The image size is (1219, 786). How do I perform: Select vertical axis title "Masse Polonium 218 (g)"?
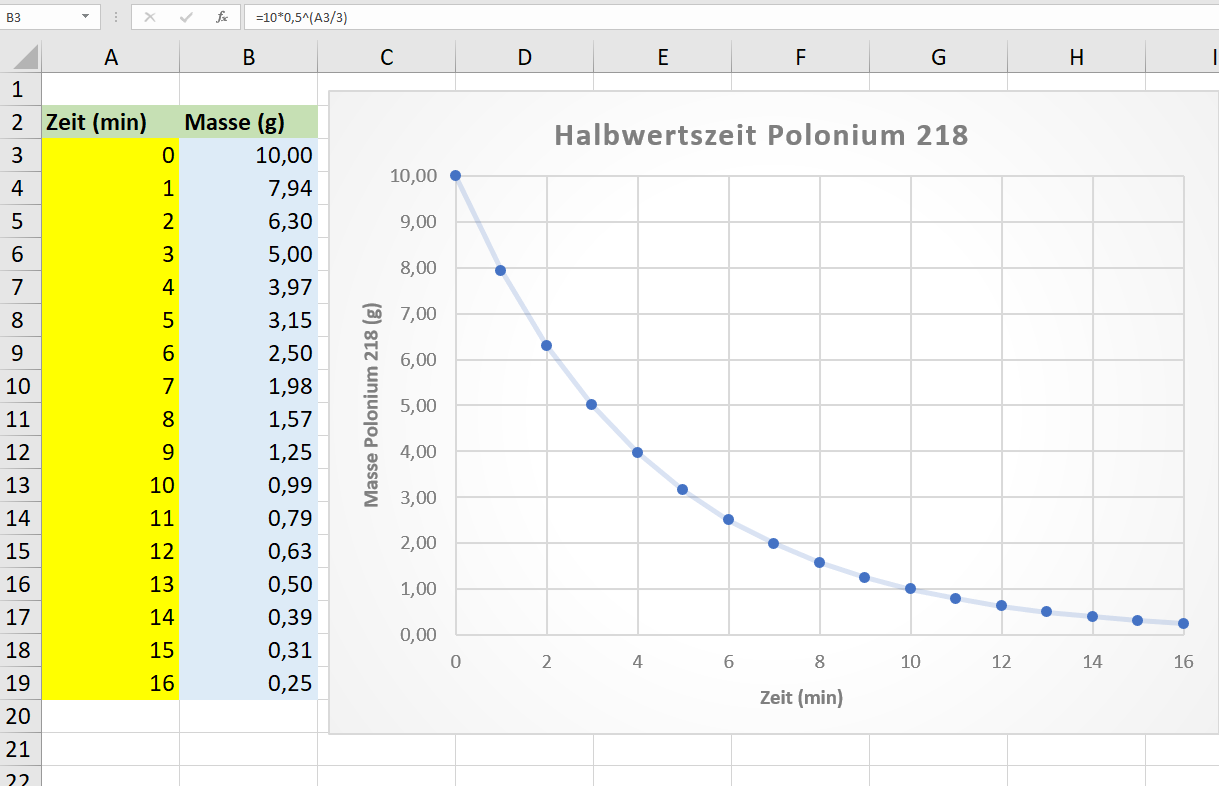(x=372, y=406)
